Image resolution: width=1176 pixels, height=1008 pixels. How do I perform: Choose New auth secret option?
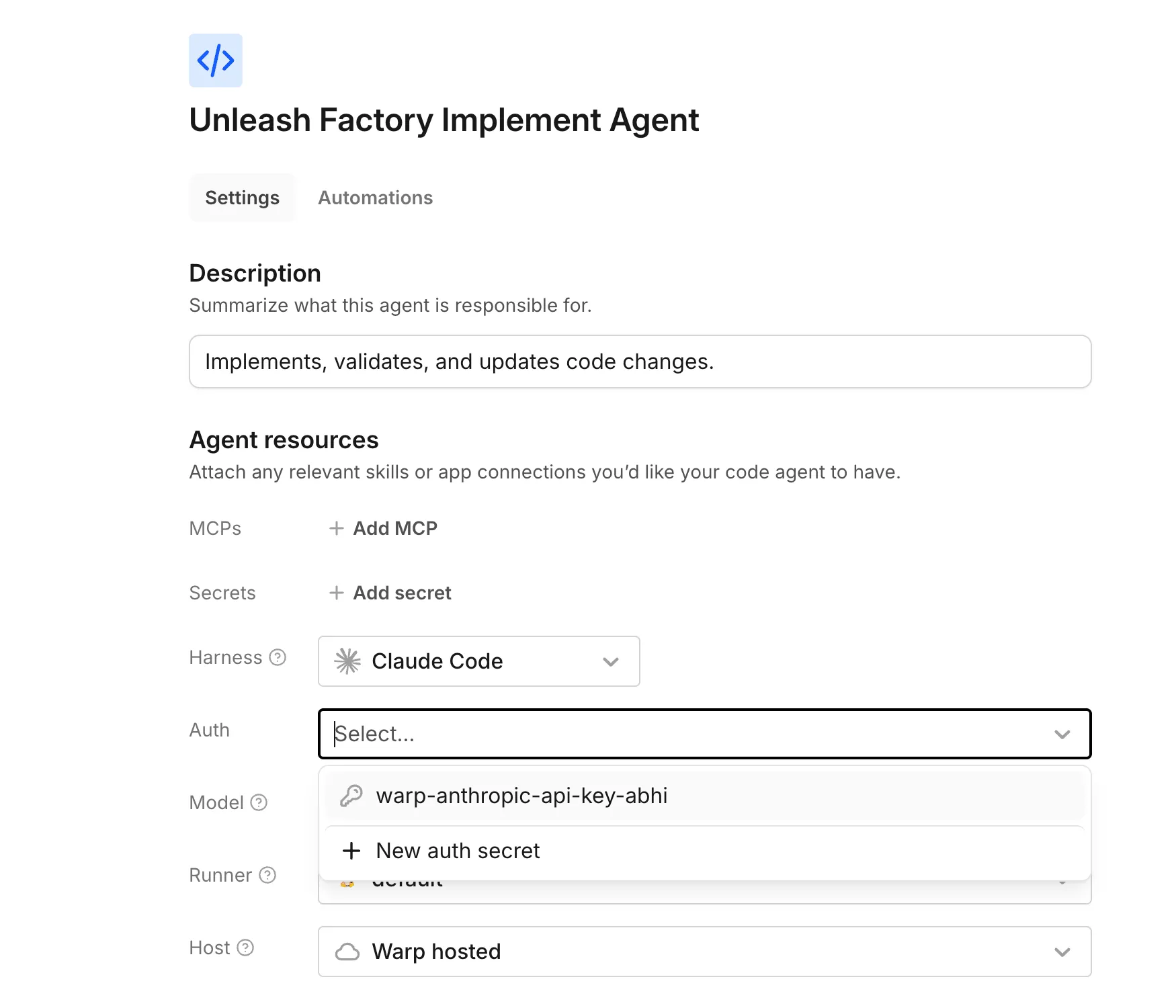(704, 851)
